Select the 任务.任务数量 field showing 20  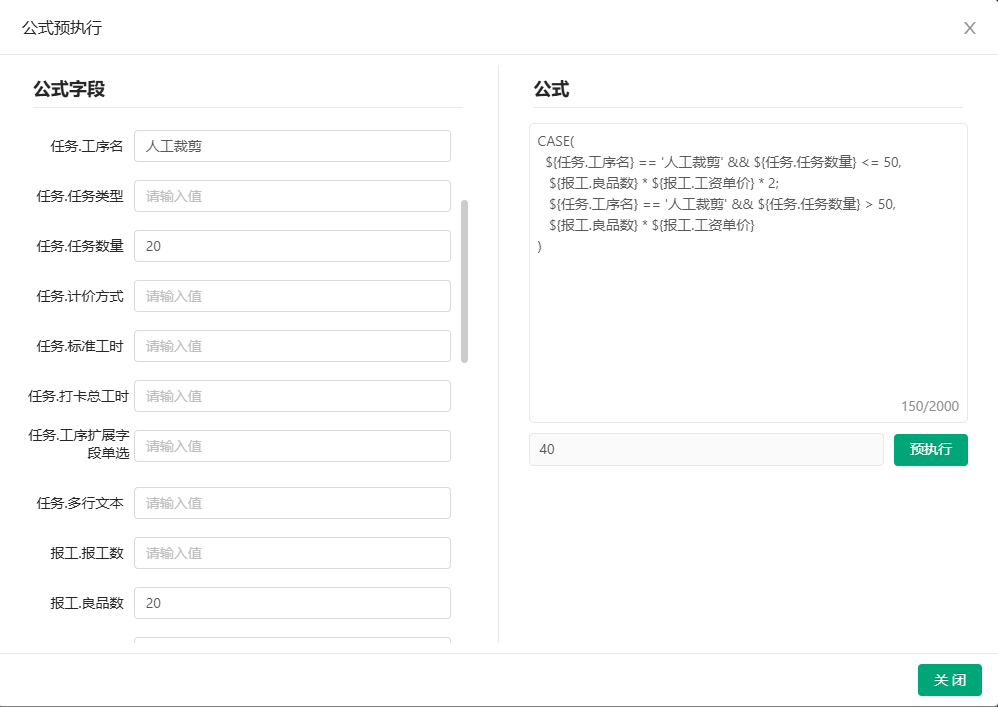(292, 246)
